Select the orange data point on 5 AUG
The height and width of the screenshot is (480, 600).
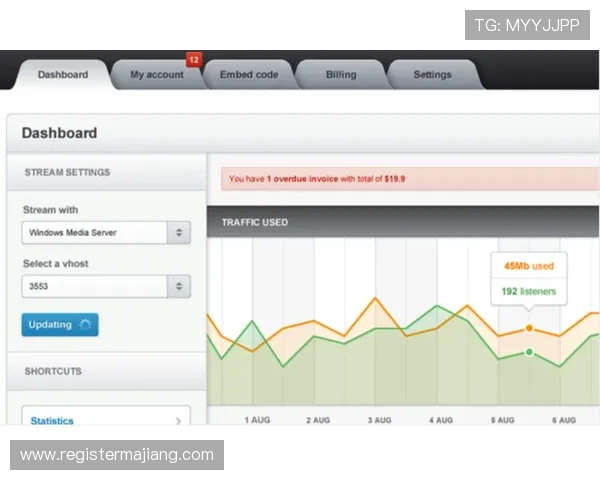529,328
